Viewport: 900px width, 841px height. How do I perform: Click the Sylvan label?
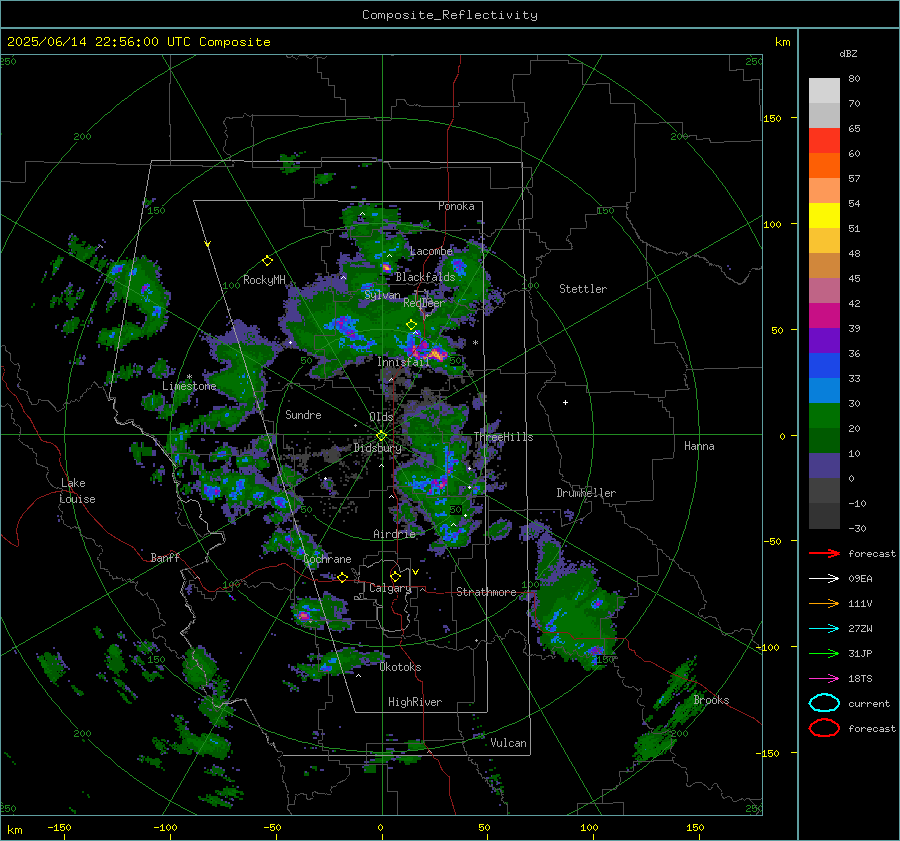[383, 295]
